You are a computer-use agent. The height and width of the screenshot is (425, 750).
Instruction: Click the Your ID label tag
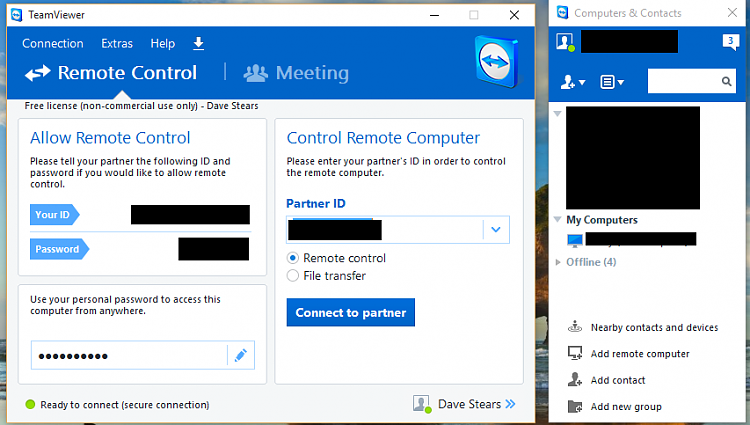55,215
